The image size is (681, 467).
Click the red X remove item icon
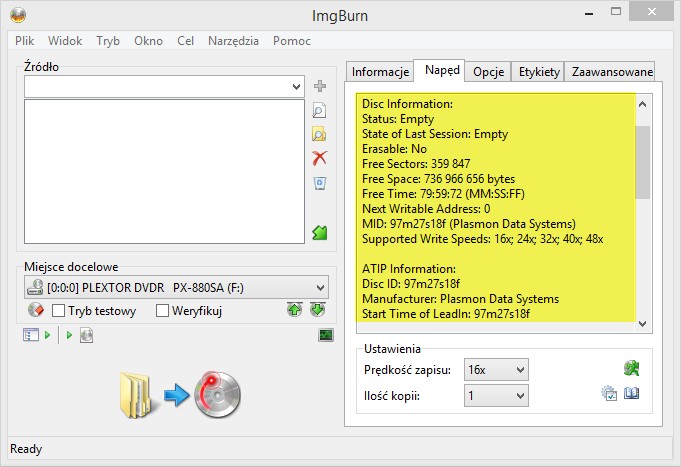click(x=320, y=158)
